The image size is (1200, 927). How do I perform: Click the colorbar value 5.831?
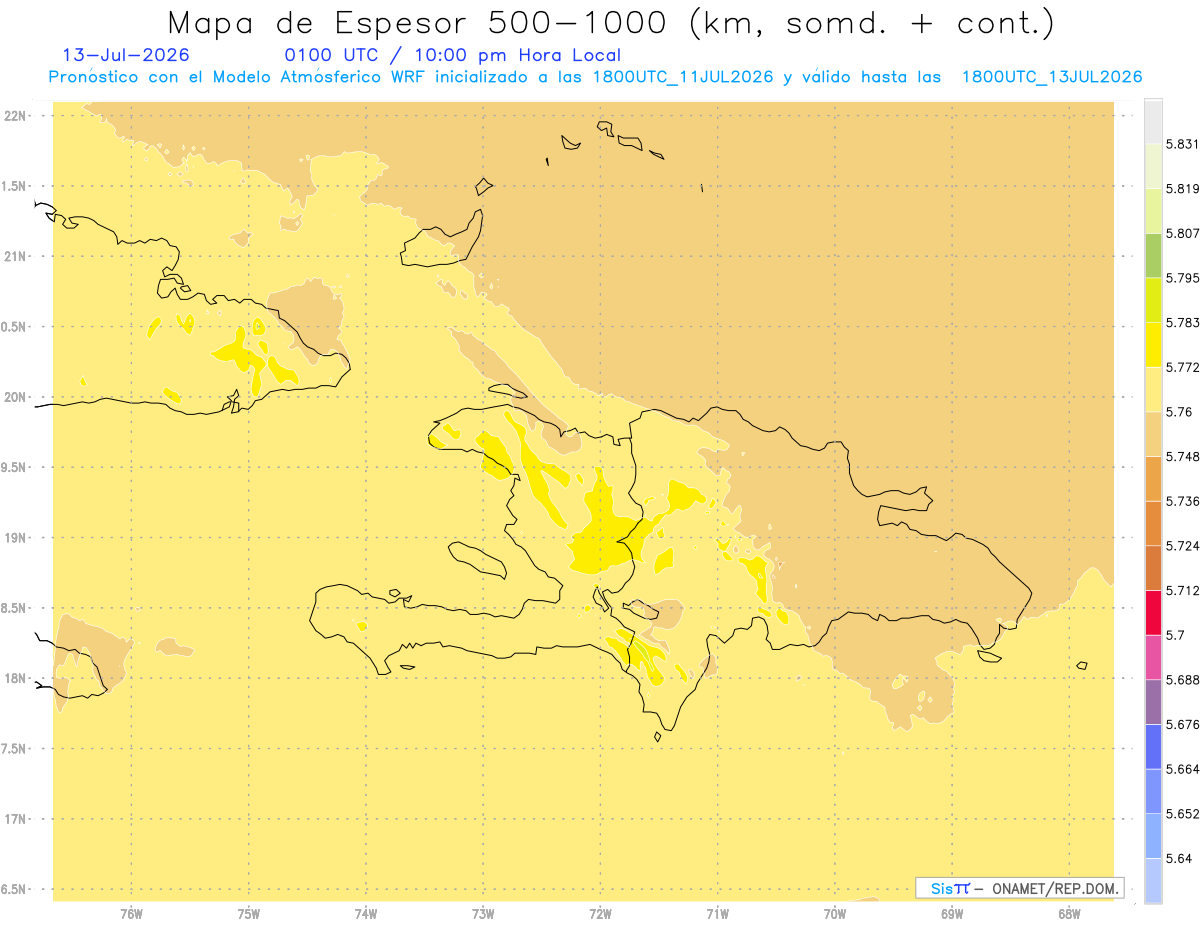click(x=1183, y=144)
